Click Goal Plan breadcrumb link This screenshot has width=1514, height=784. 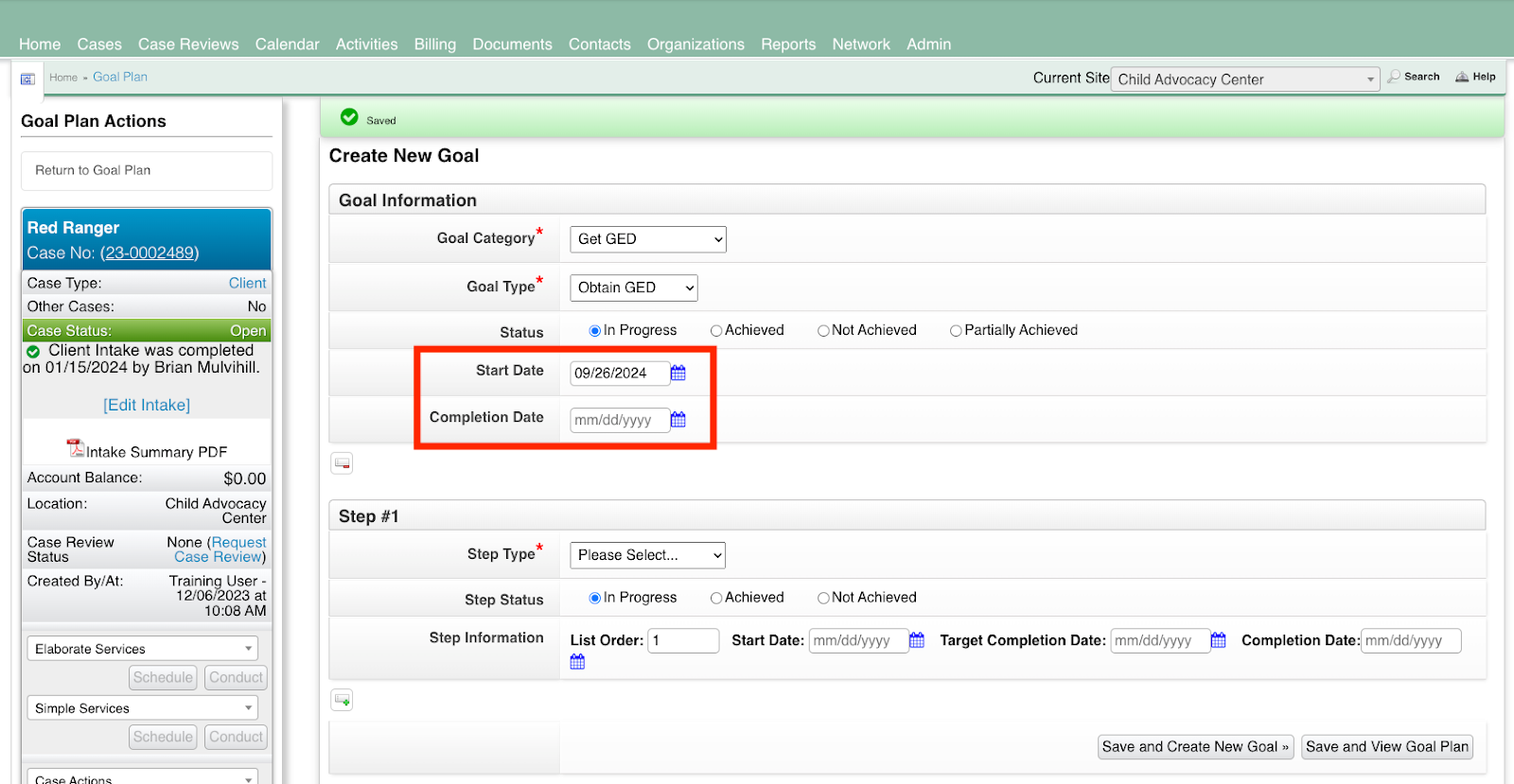(x=120, y=77)
